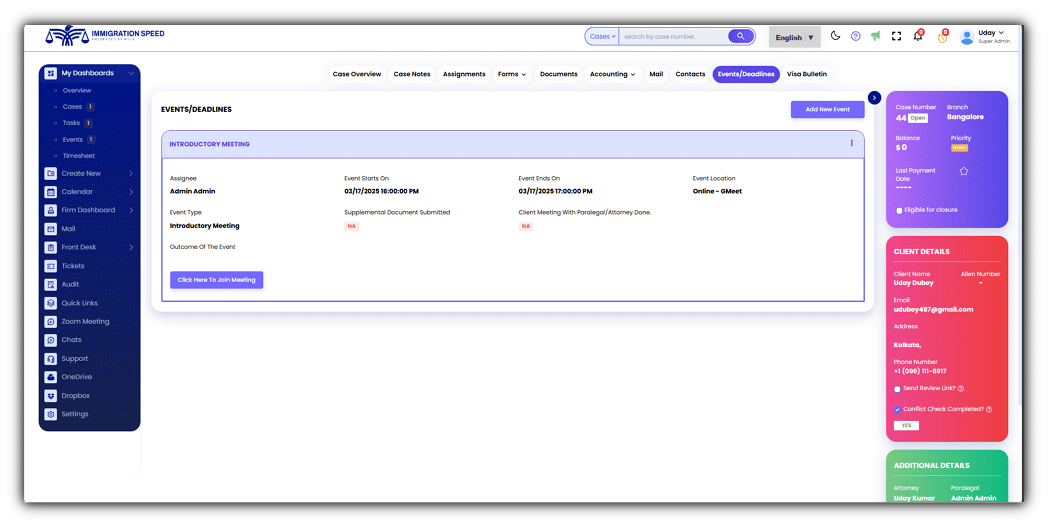This screenshot has height=528, width=1050.
Task: Click the search by case number field
Action: click(672, 36)
